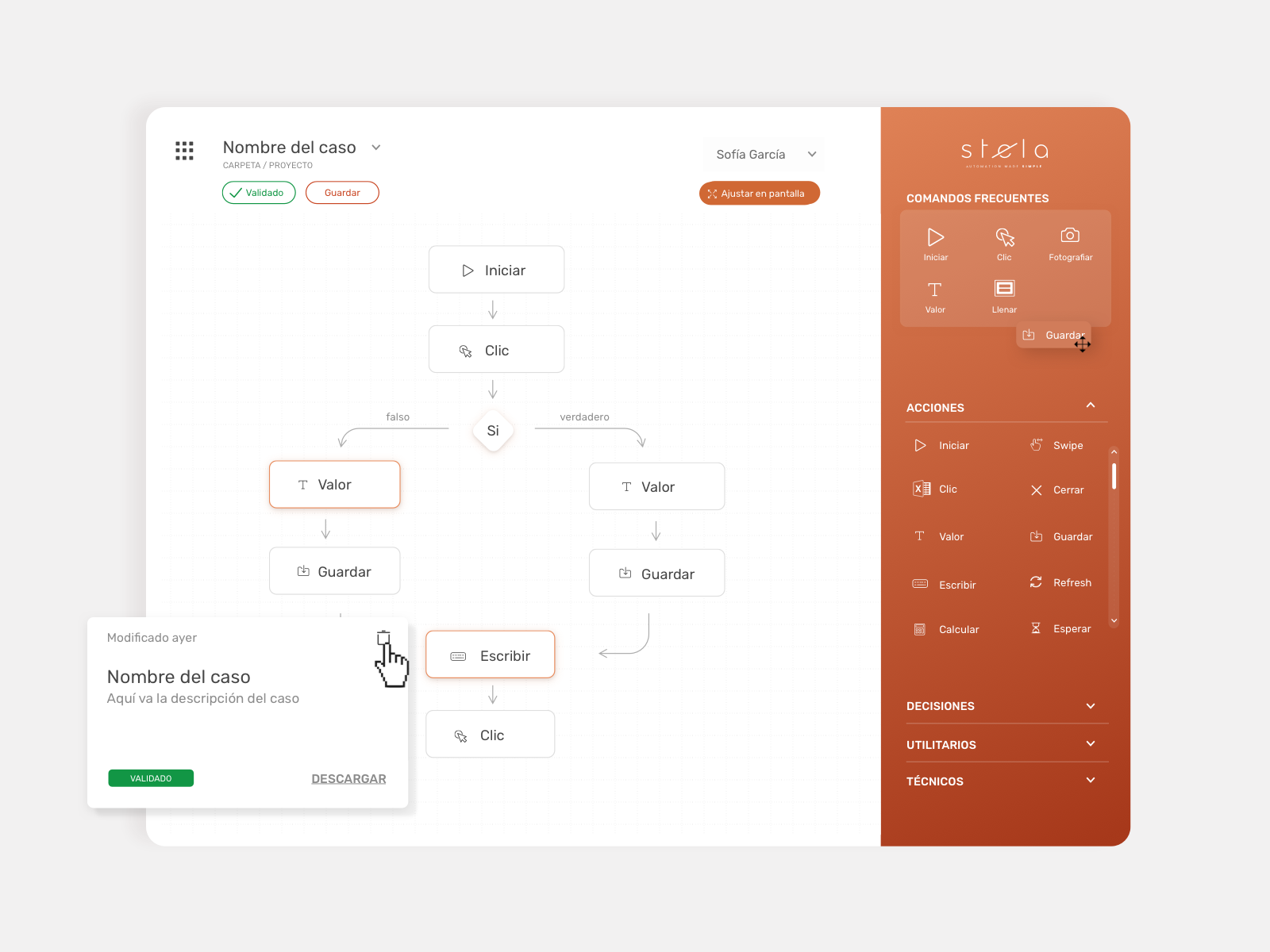This screenshot has width=1270, height=952.
Task: Click the verdadero branch label
Action: (585, 417)
